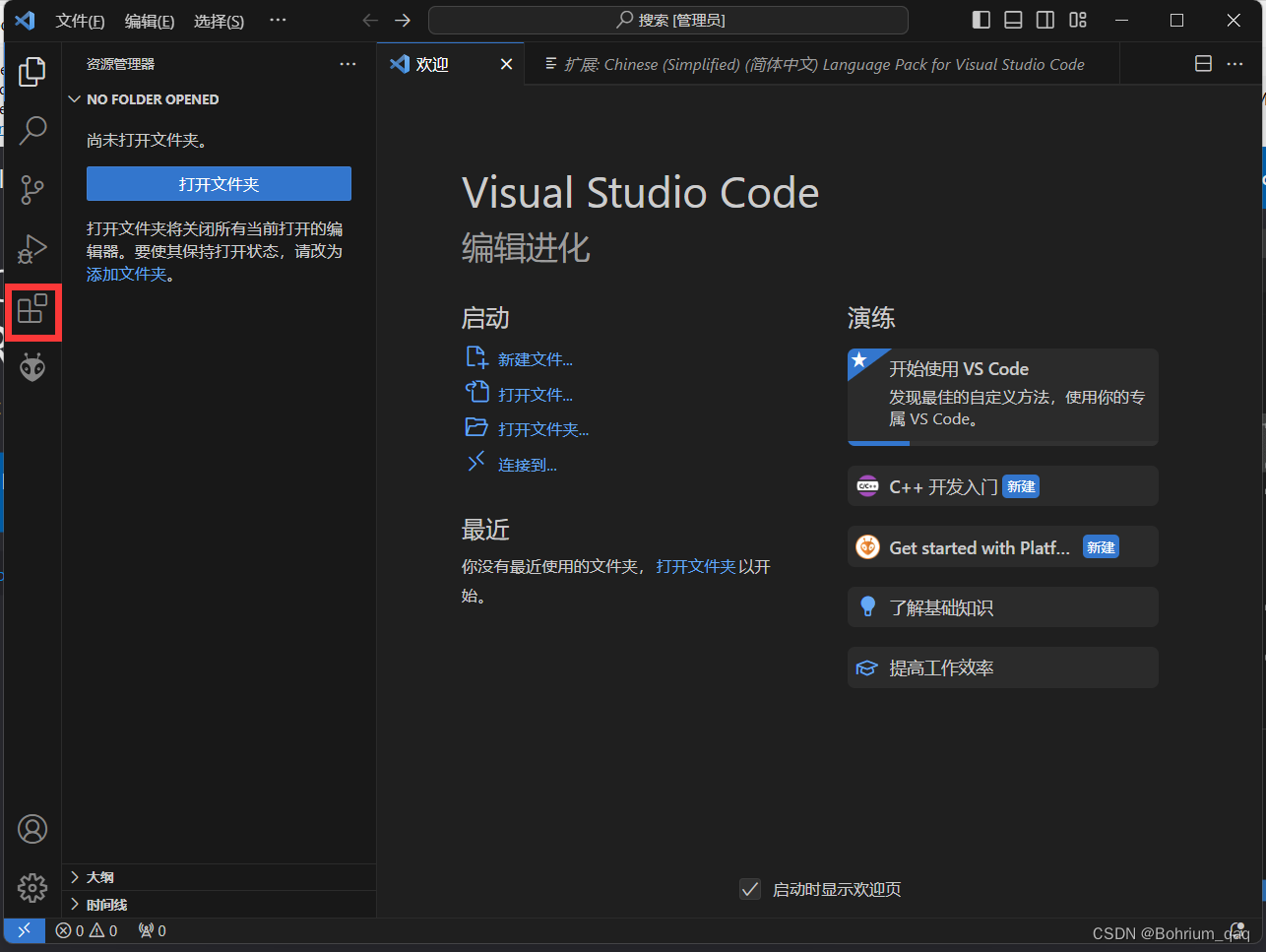The height and width of the screenshot is (952, 1266).
Task: Open the PlatformIO alien icon view
Action: coord(32,368)
